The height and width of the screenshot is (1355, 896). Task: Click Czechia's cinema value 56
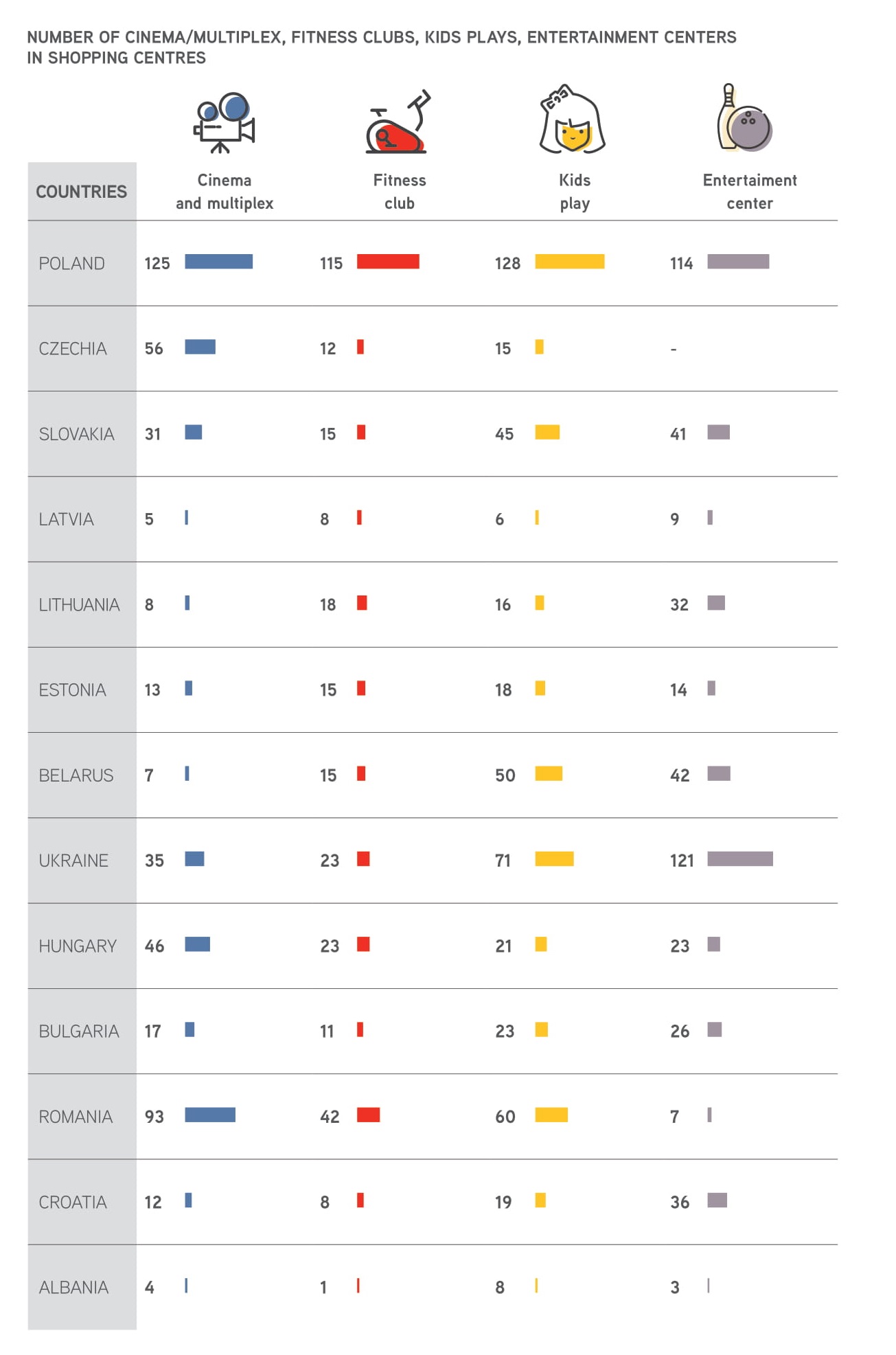(x=154, y=349)
